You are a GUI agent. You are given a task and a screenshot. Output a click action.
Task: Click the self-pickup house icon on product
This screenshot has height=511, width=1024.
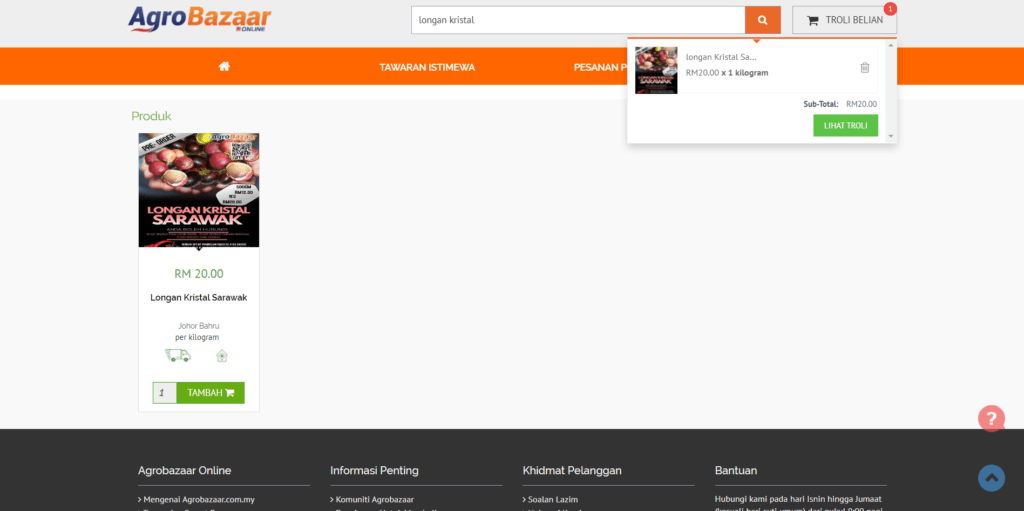(x=222, y=355)
